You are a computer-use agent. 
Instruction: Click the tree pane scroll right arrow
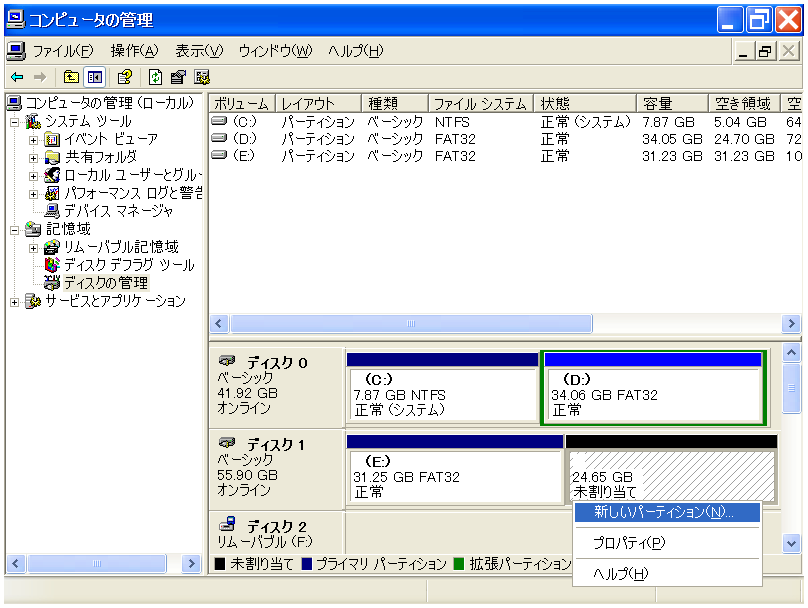click(x=191, y=564)
